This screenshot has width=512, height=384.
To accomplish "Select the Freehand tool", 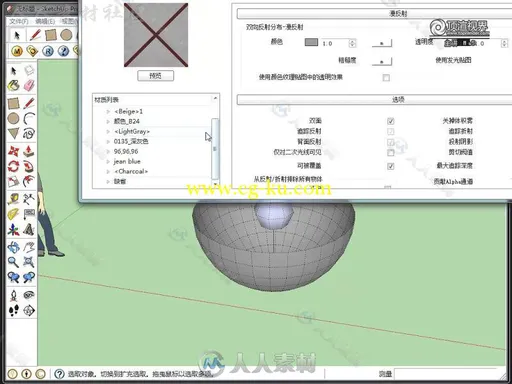I will click(29, 134).
